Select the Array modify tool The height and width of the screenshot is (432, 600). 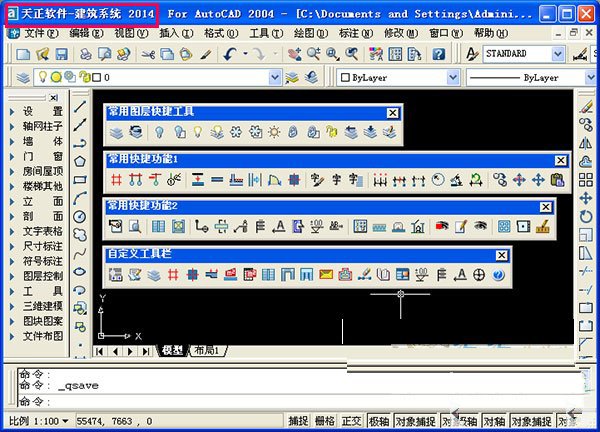585,179
